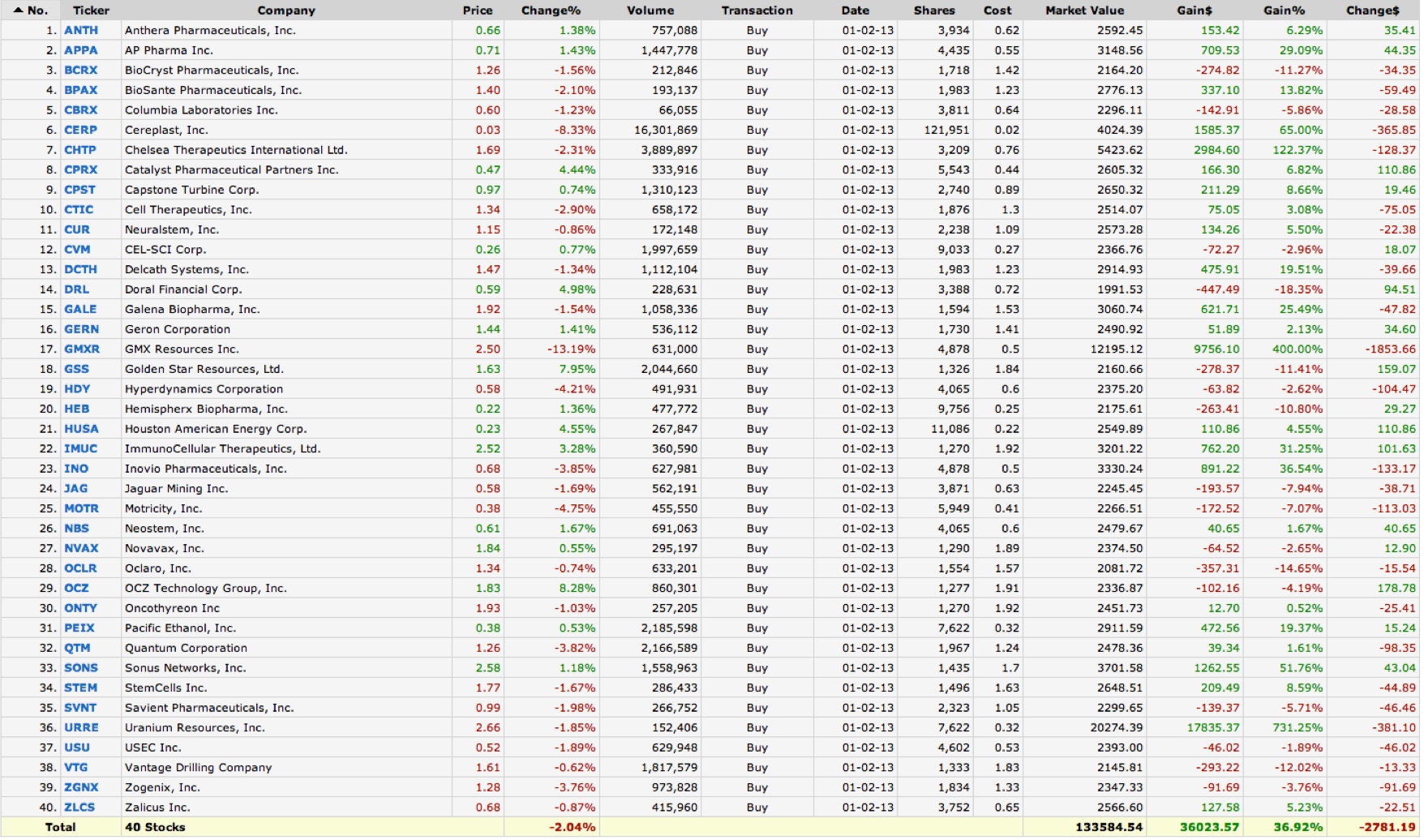Screen dimensions: 1424x840
Task: Open the IMUC ticker link
Action: (81, 449)
